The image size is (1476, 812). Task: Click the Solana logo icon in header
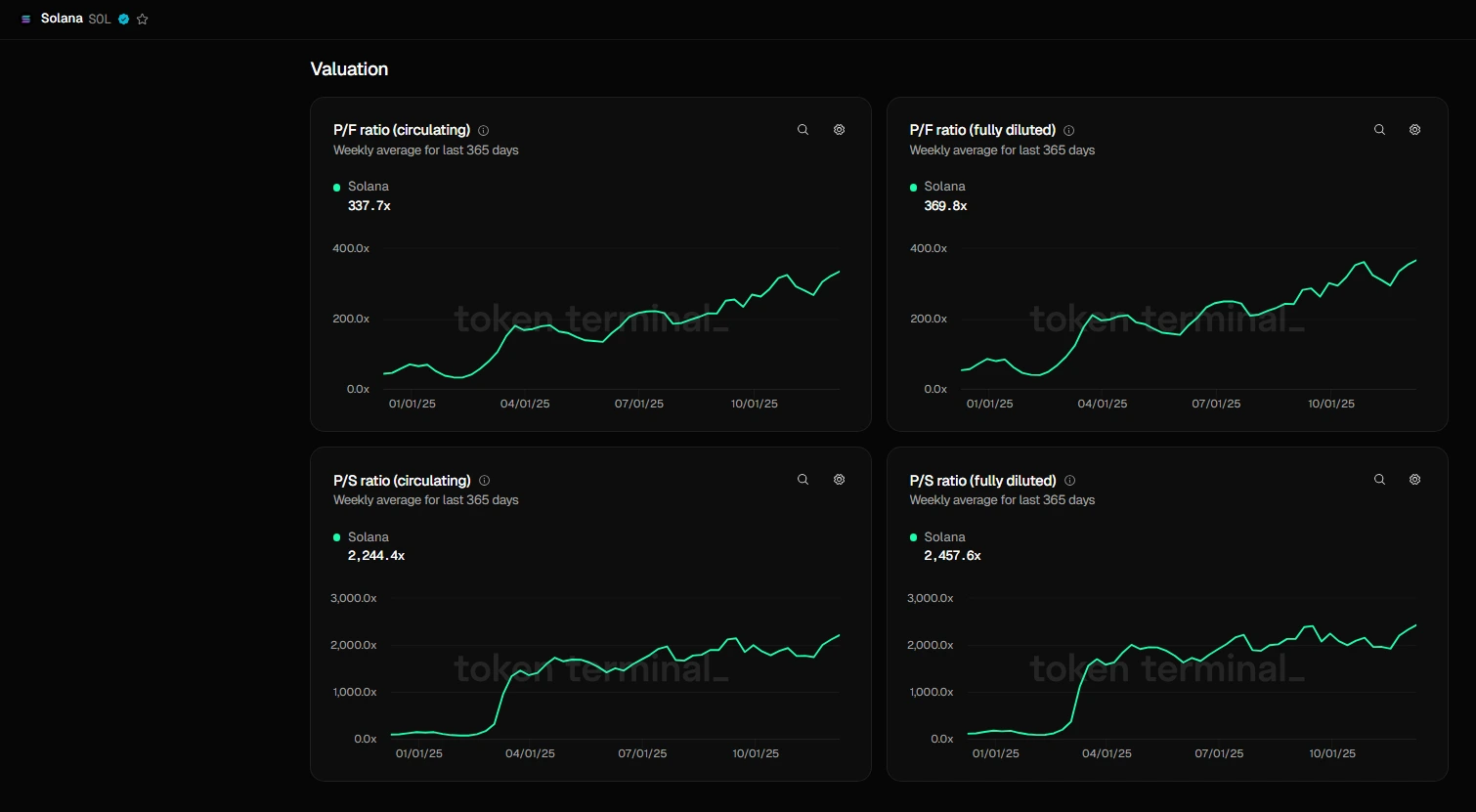26,20
